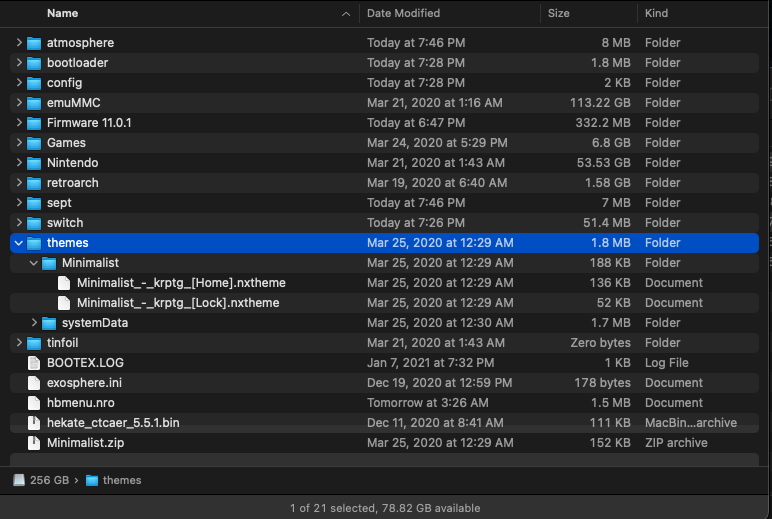Select the exosphere.ini file name

pos(84,383)
